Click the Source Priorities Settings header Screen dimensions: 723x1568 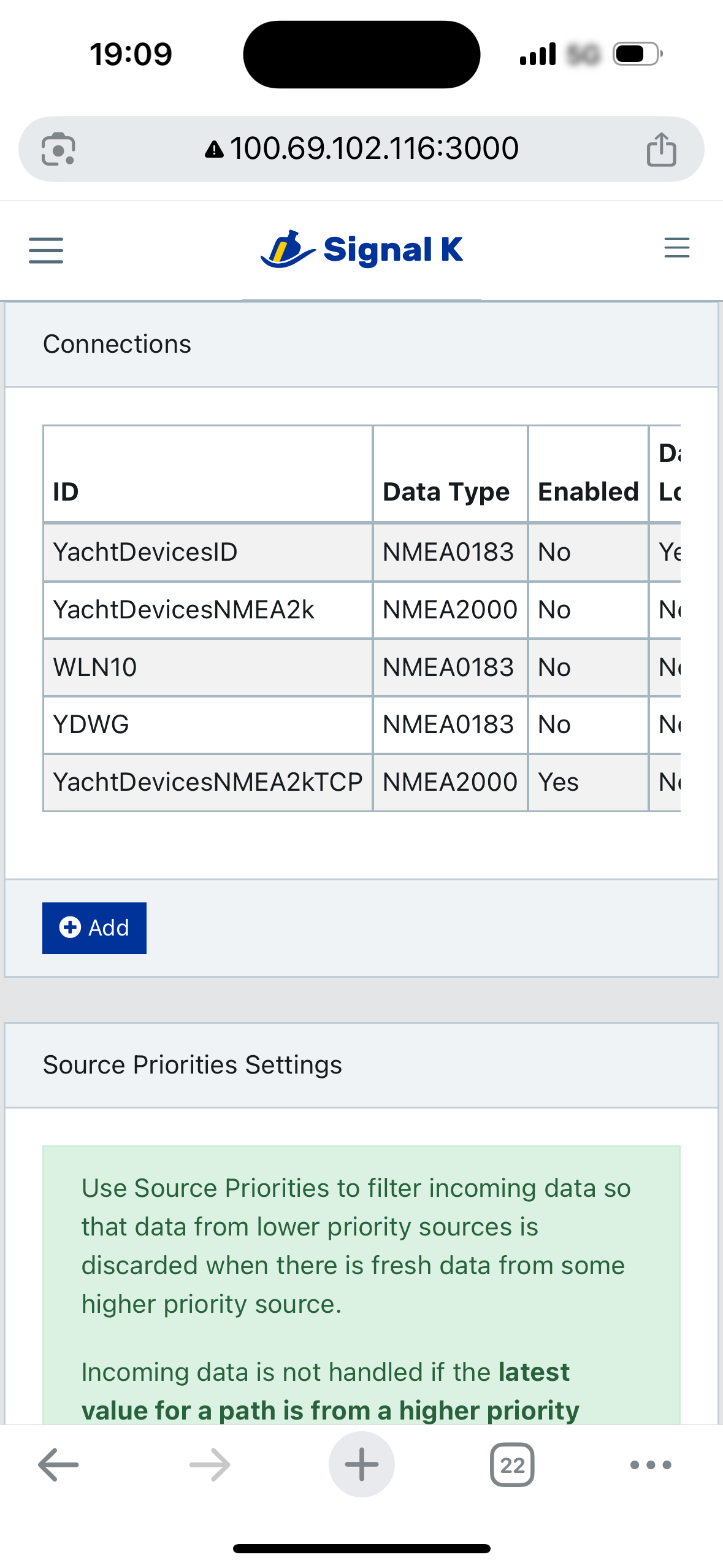192,1065
